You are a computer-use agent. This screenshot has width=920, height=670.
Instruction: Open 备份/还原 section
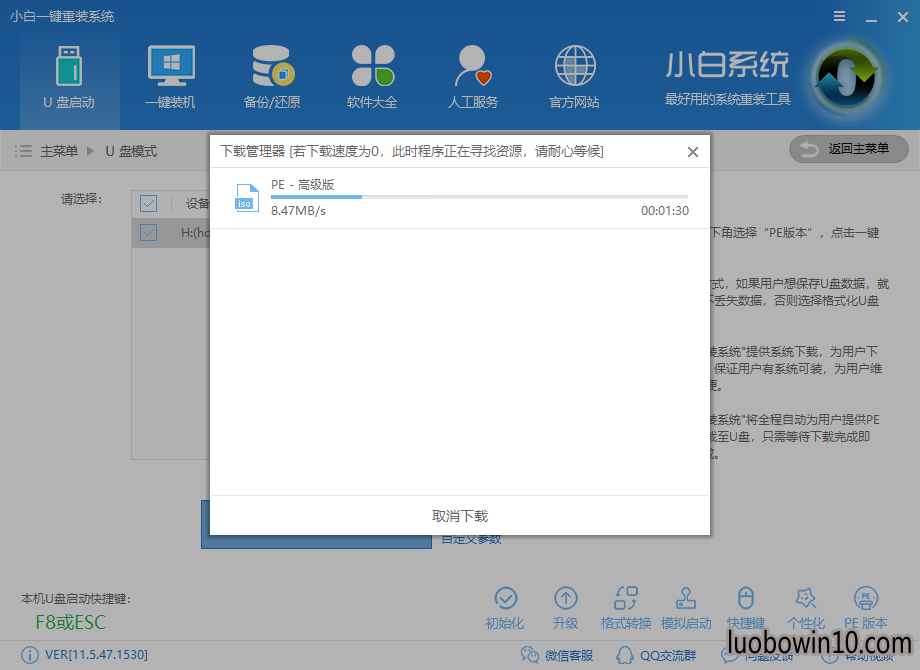[272, 78]
